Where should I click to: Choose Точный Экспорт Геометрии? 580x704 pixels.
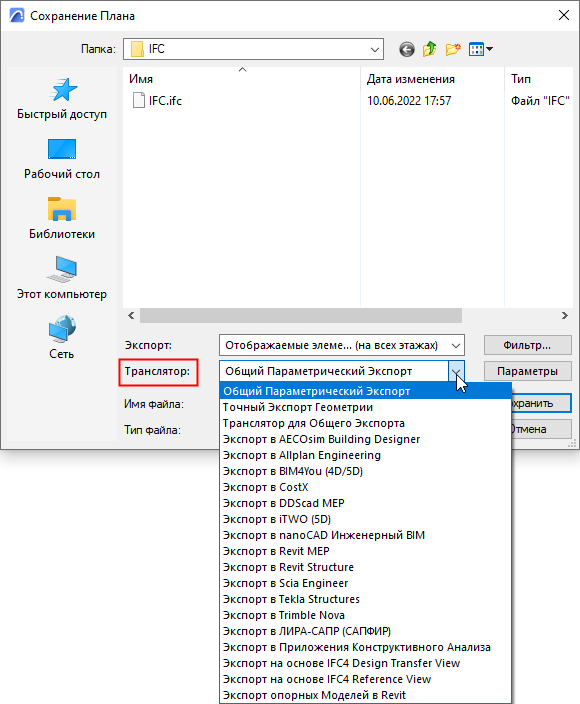click(365, 407)
